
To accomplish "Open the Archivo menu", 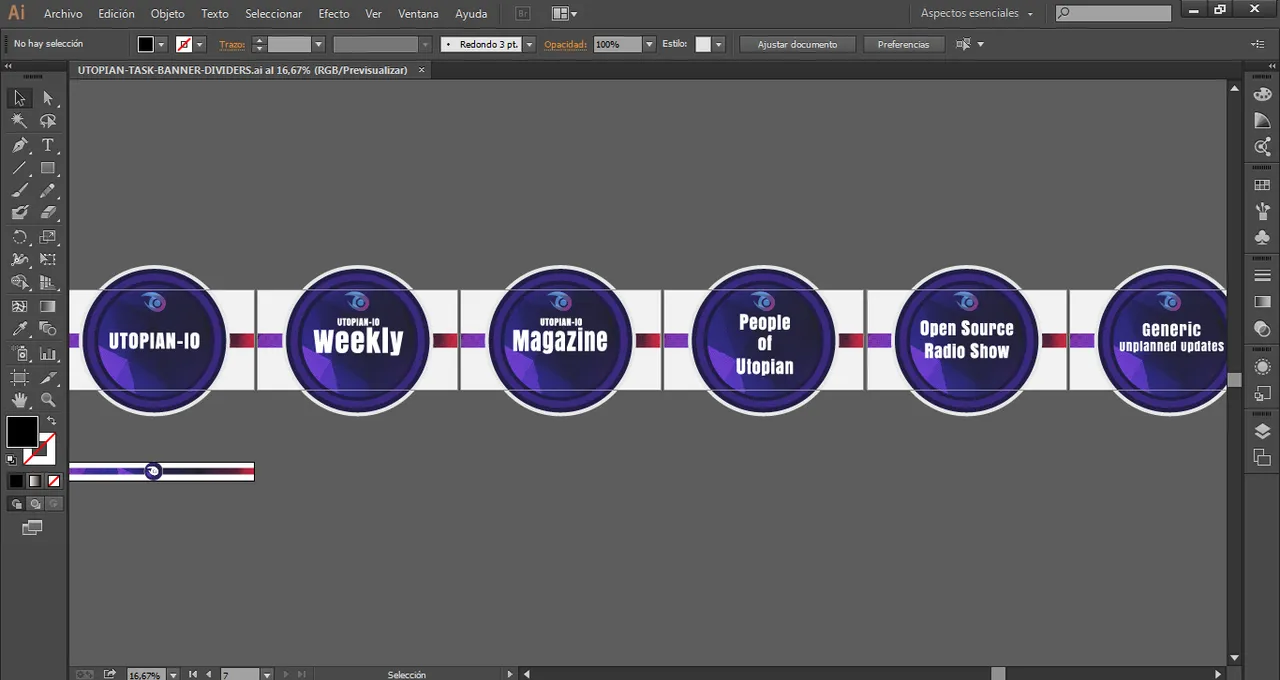I will click(63, 14).
